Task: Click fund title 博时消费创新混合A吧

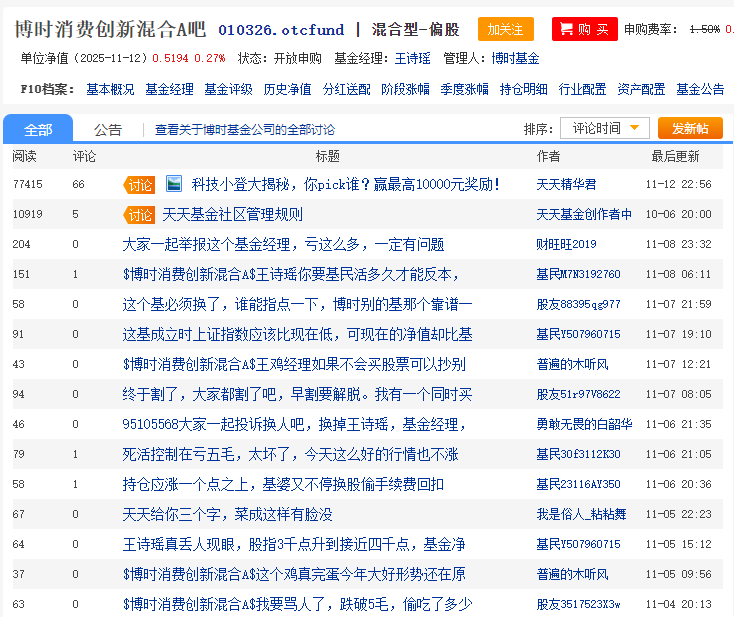Action: [x=110, y=29]
